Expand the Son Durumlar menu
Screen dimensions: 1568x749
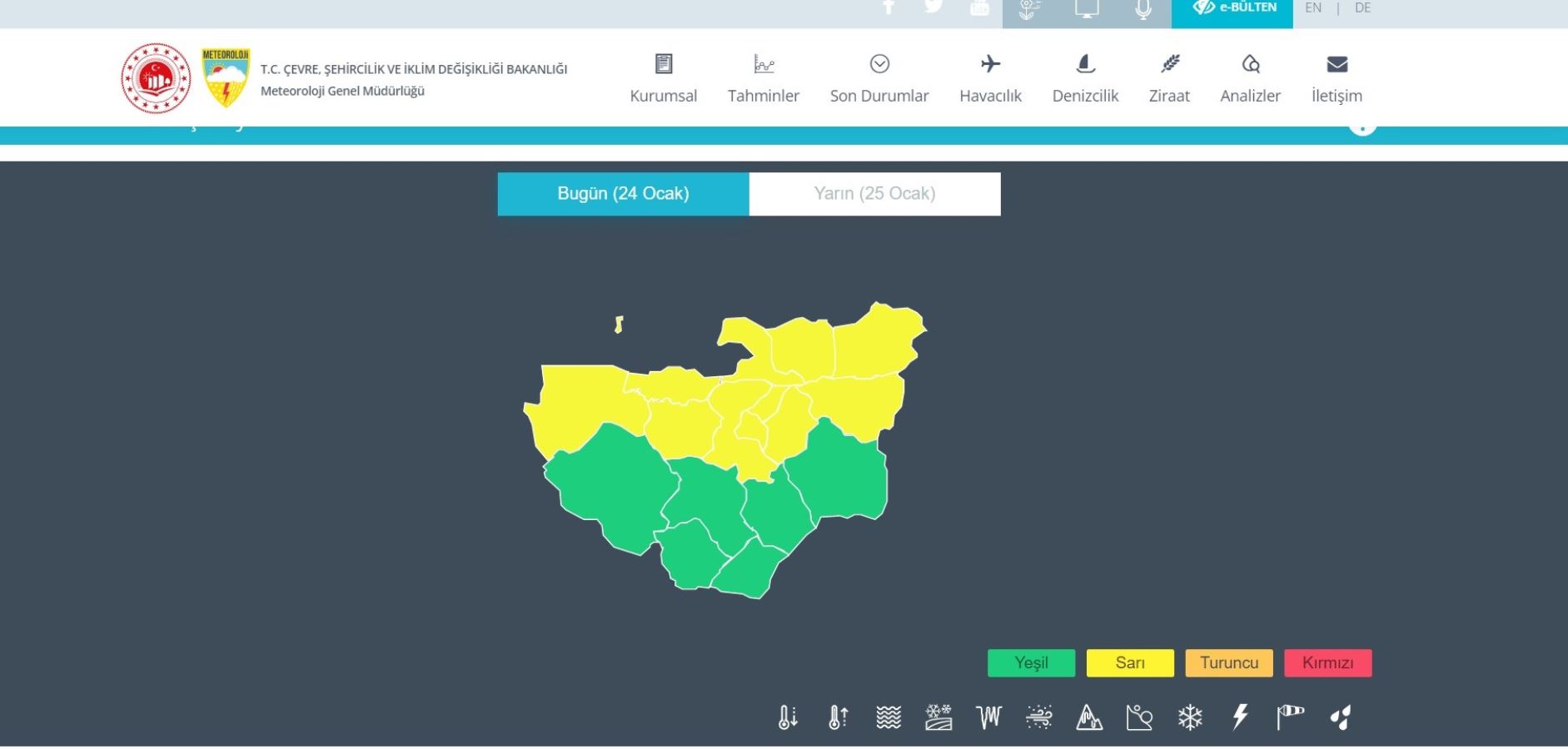point(879,79)
